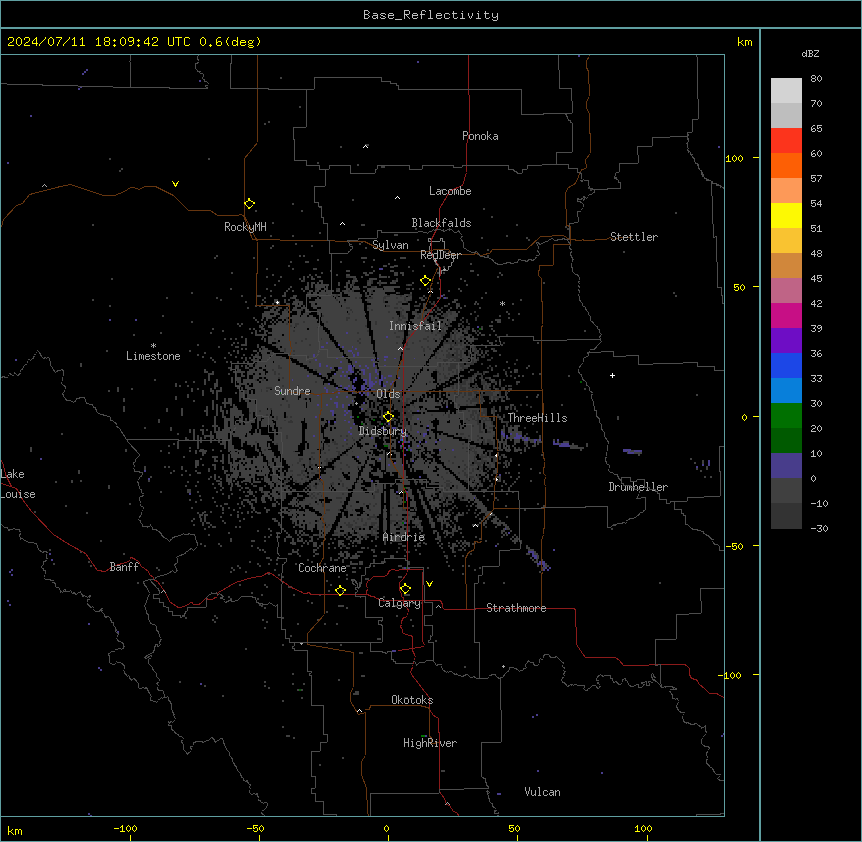Viewport: 862px width, 842px height.
Task: Pick the royal blue 33 dBZ legend swatch
Action: point(786,365)
